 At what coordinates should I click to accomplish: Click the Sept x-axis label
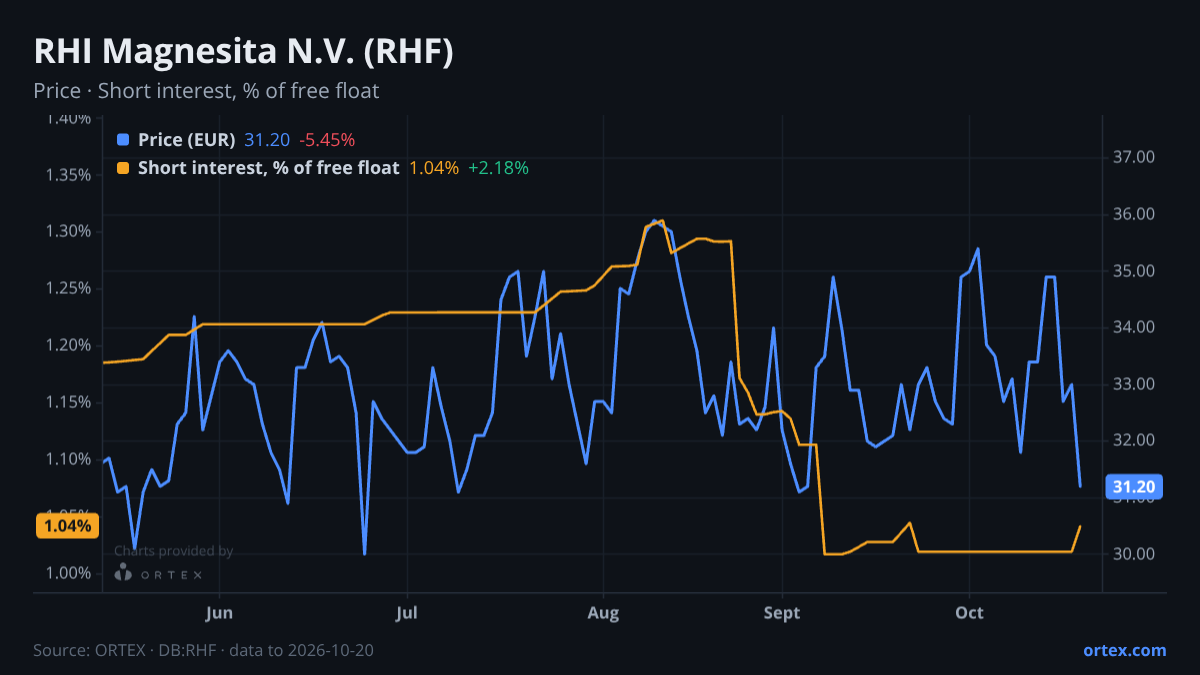click(x=782, y=612)
